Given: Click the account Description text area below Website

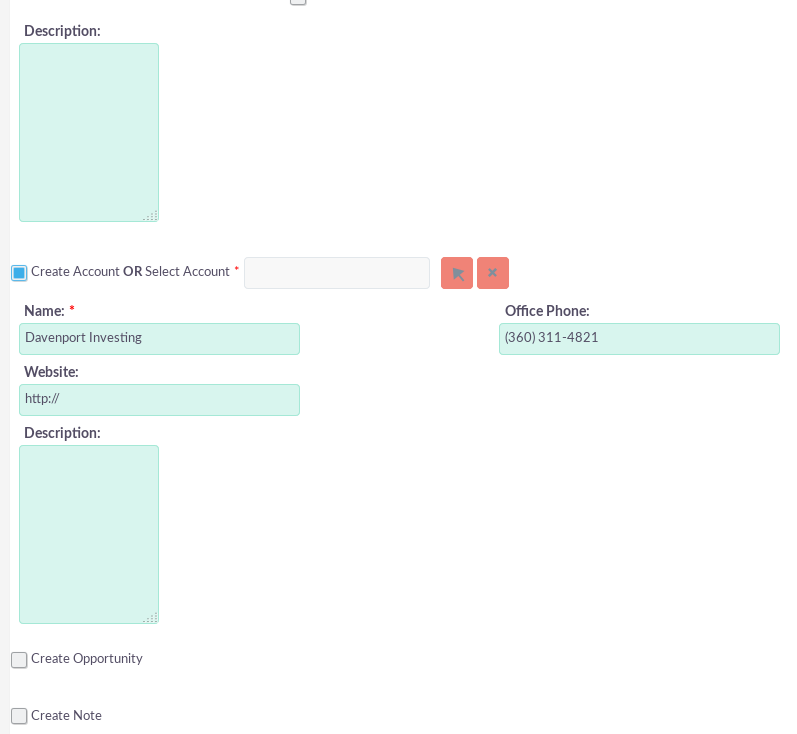Looking at the screenshot, I should (x=89, y=534).
